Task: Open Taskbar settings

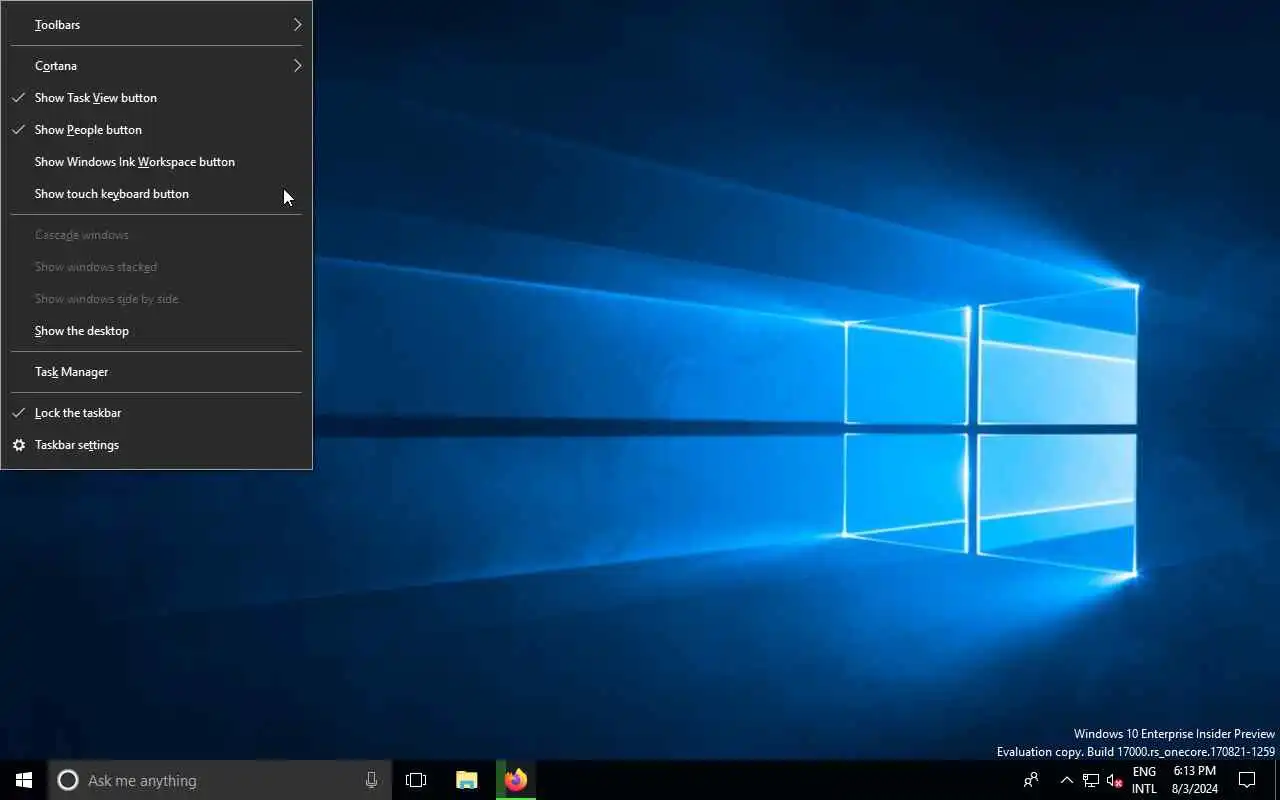Action: (x=156, y=445)
